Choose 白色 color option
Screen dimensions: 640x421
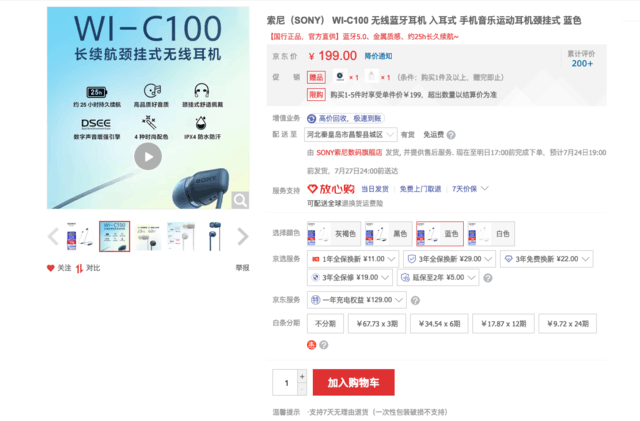click(491, 234)
